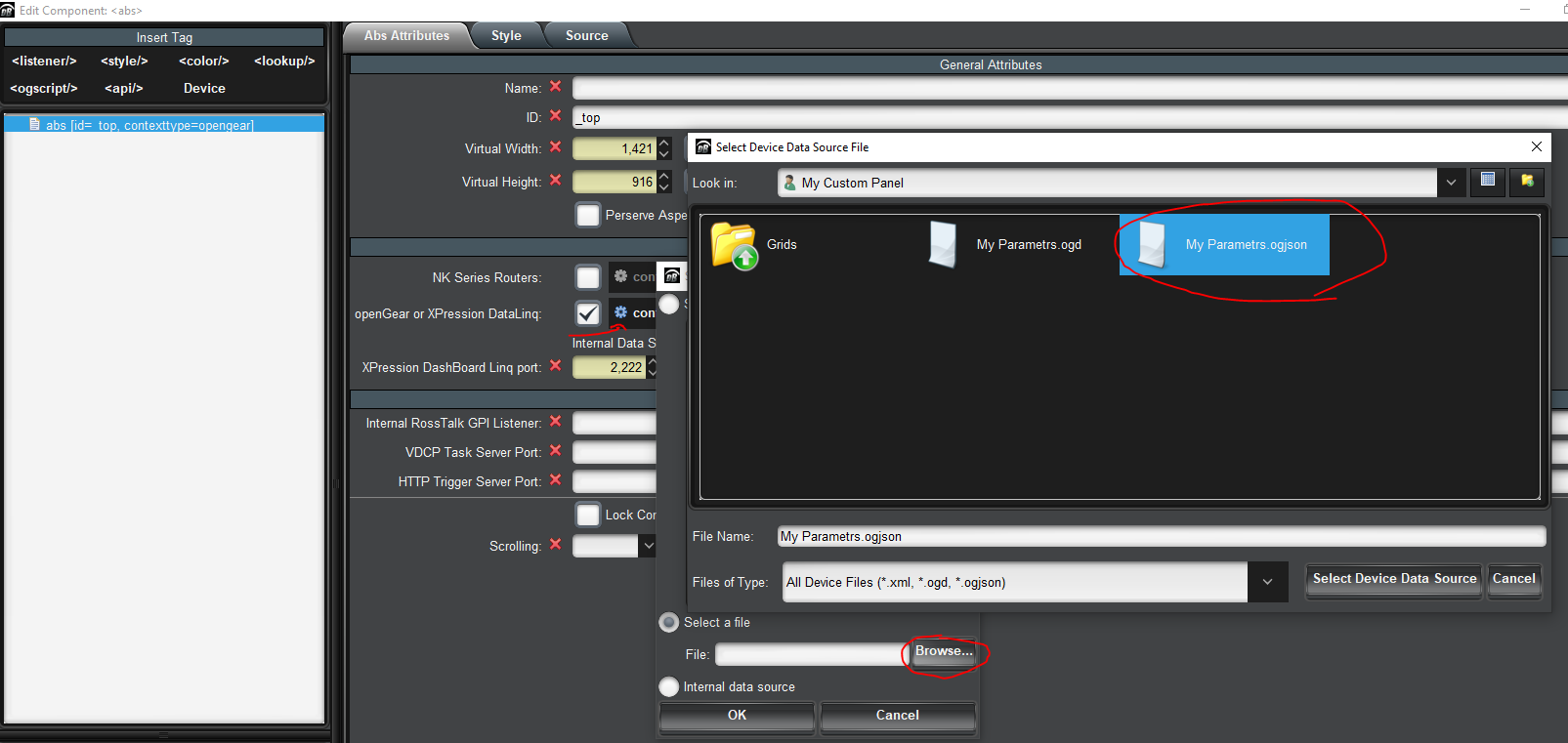Click Cancel next to the OK button
Image resolution: width=1568 pixels, height=743 pixels.
coord(897,716)
